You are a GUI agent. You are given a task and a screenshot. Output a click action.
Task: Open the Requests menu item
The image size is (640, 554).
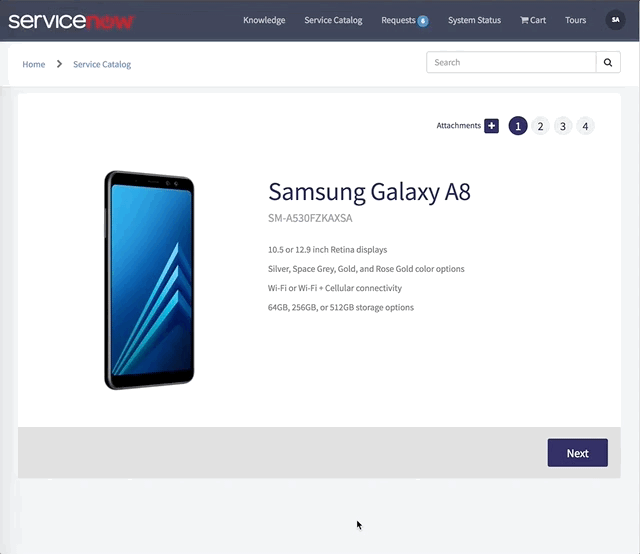pos(398,20)
